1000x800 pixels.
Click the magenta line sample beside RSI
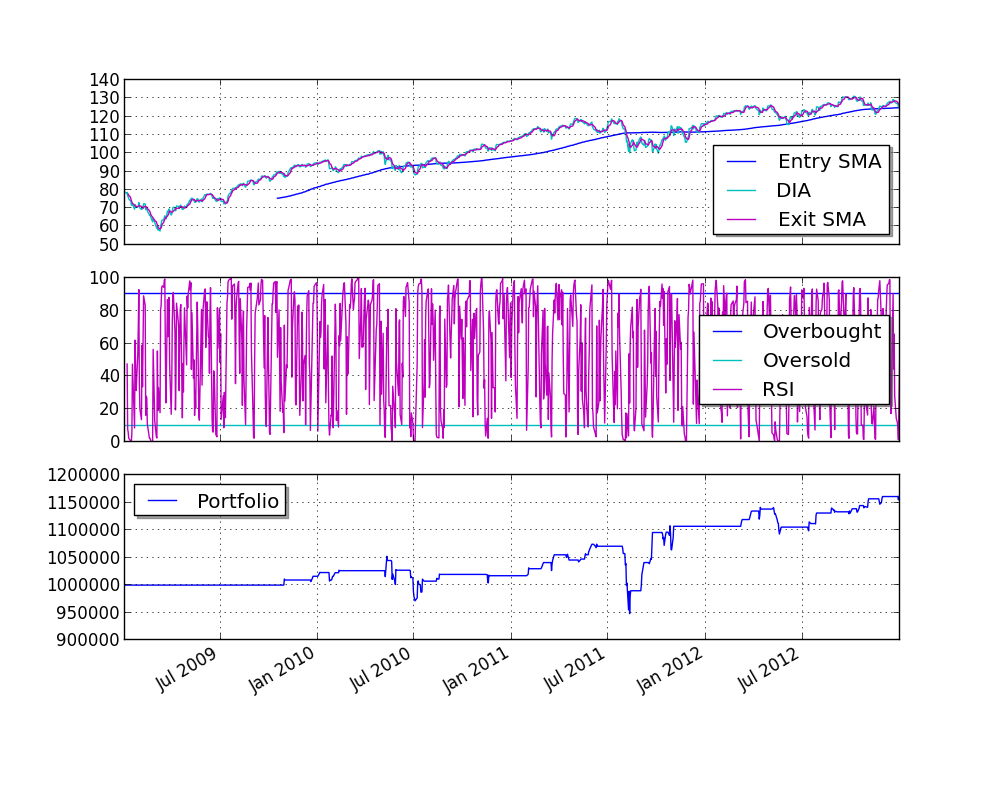click(728, 389)
